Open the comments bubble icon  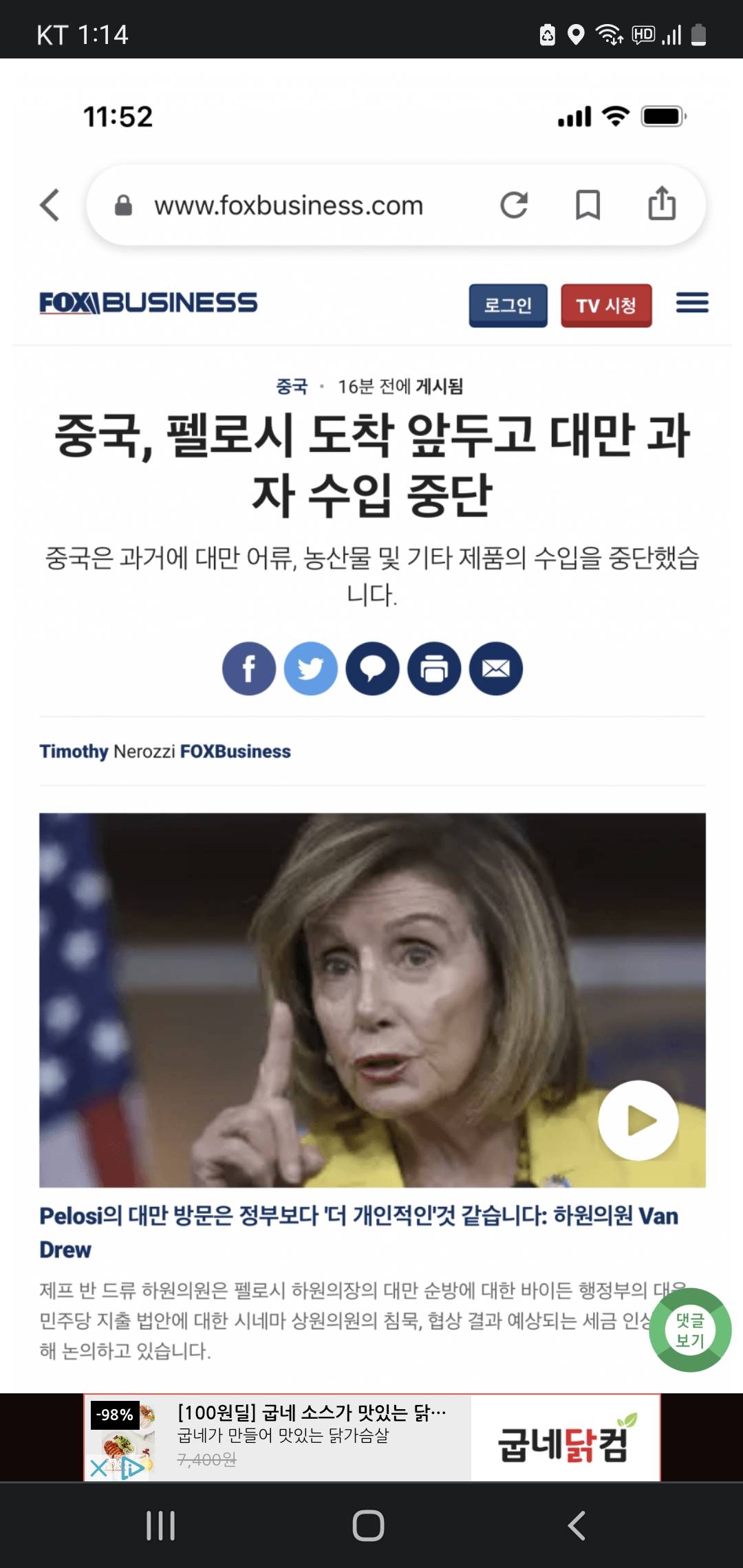[x=372, y=668]
